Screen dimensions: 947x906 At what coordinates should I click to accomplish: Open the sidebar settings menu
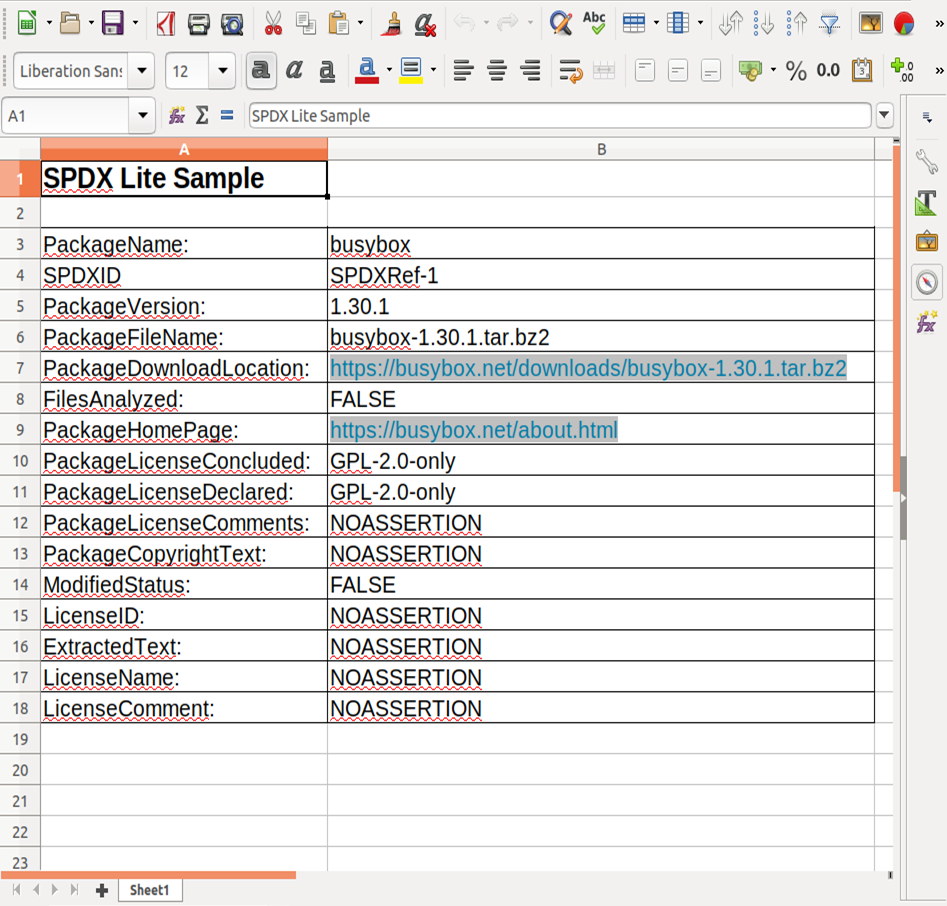[x=925, y=116]
